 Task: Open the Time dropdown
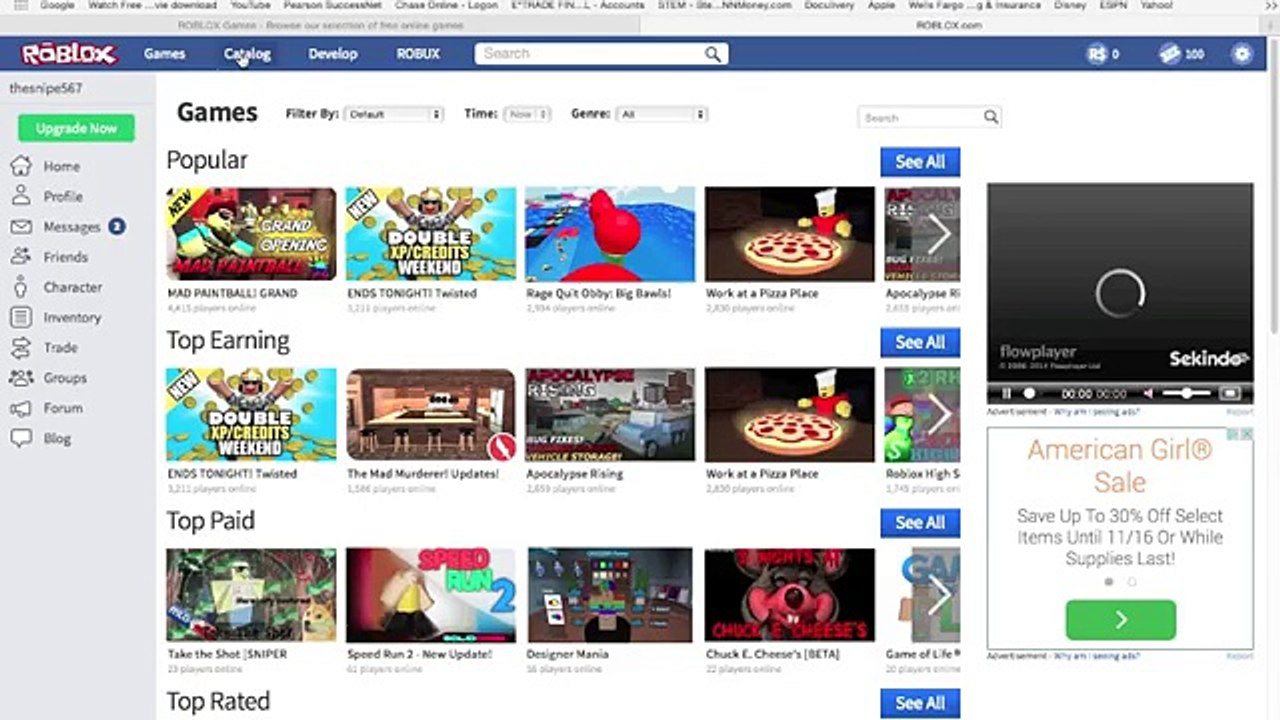(527, 114)
